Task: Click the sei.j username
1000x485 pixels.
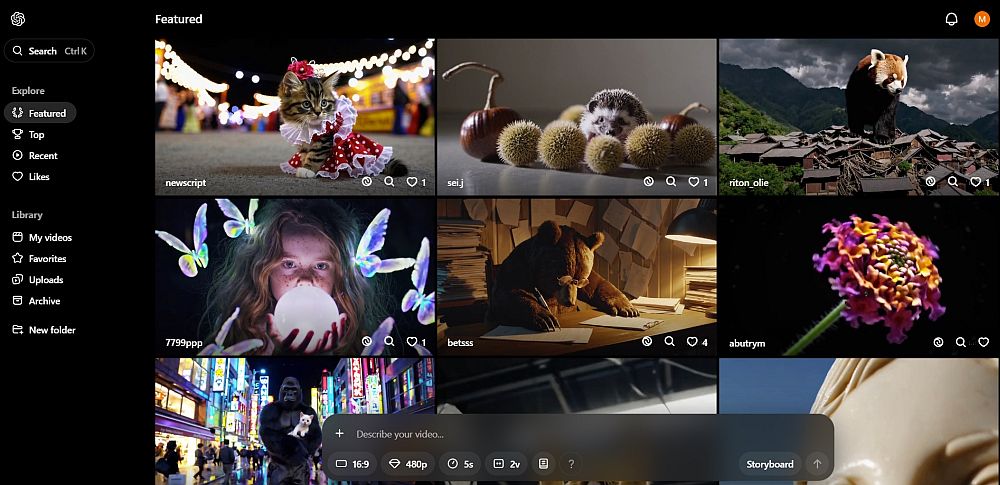Action: (x=457, y=183)
